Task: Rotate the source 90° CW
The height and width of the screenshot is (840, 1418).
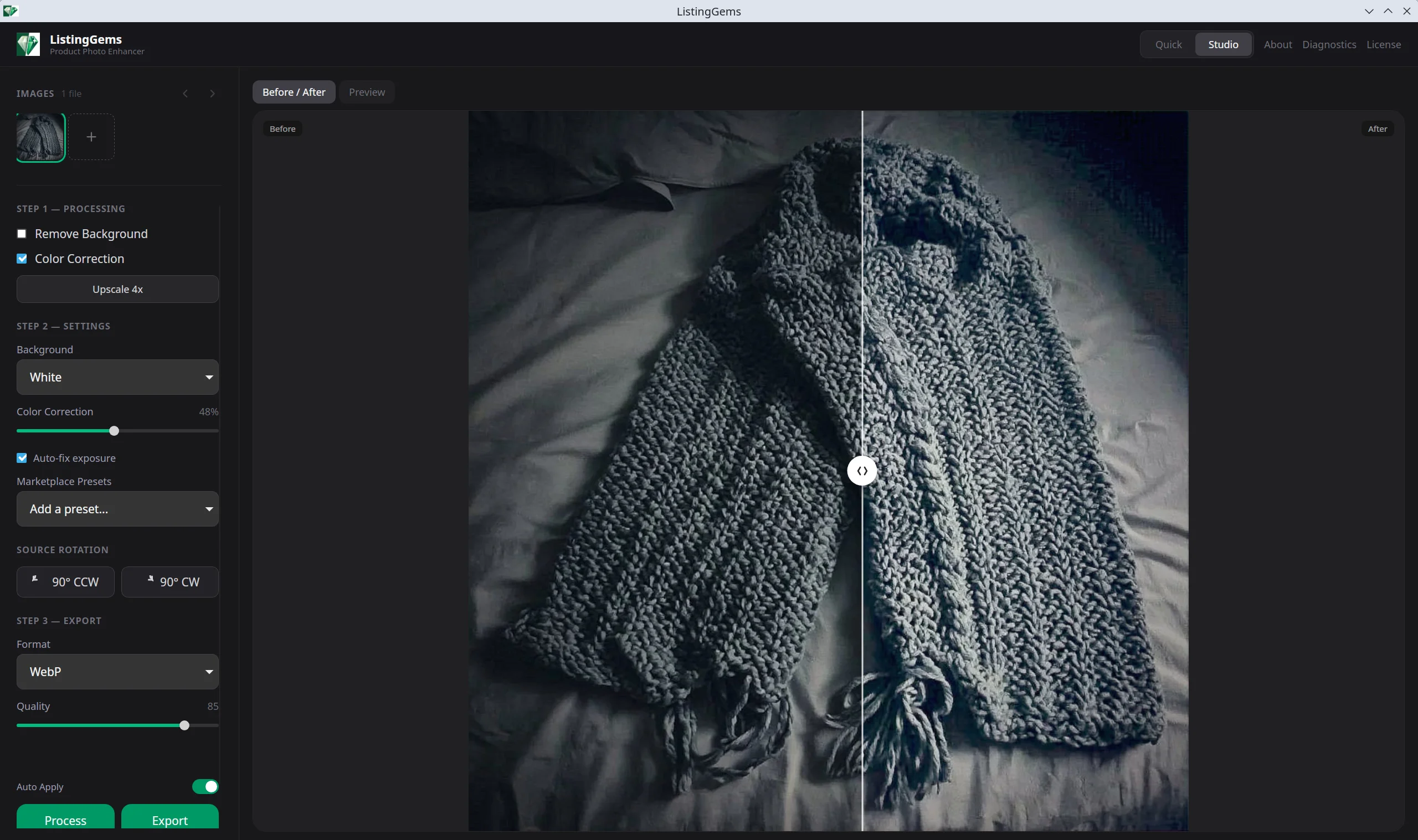Action: [170, 581]
